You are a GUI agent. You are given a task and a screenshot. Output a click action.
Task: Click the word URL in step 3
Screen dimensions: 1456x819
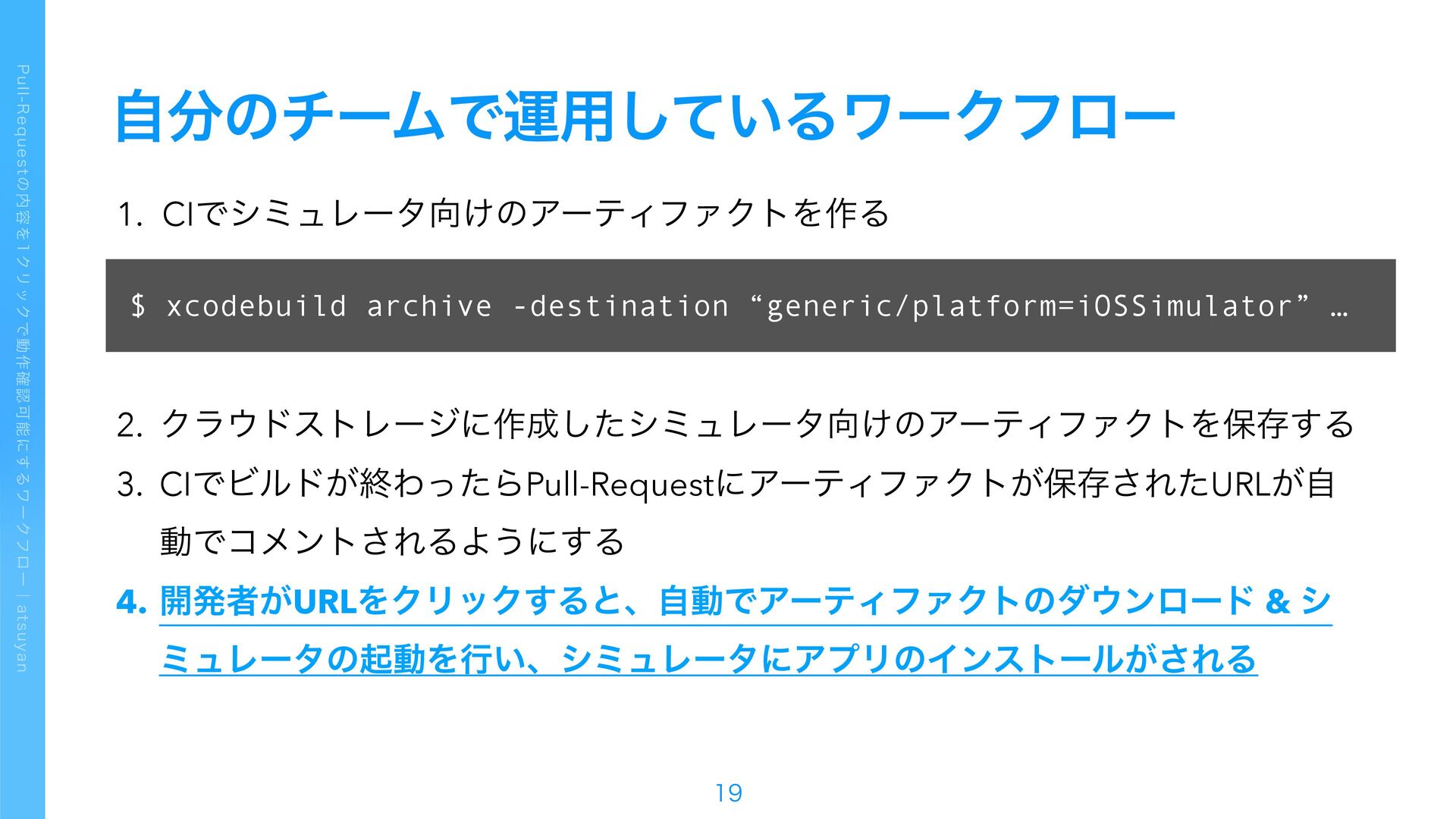pos(1241,484)
